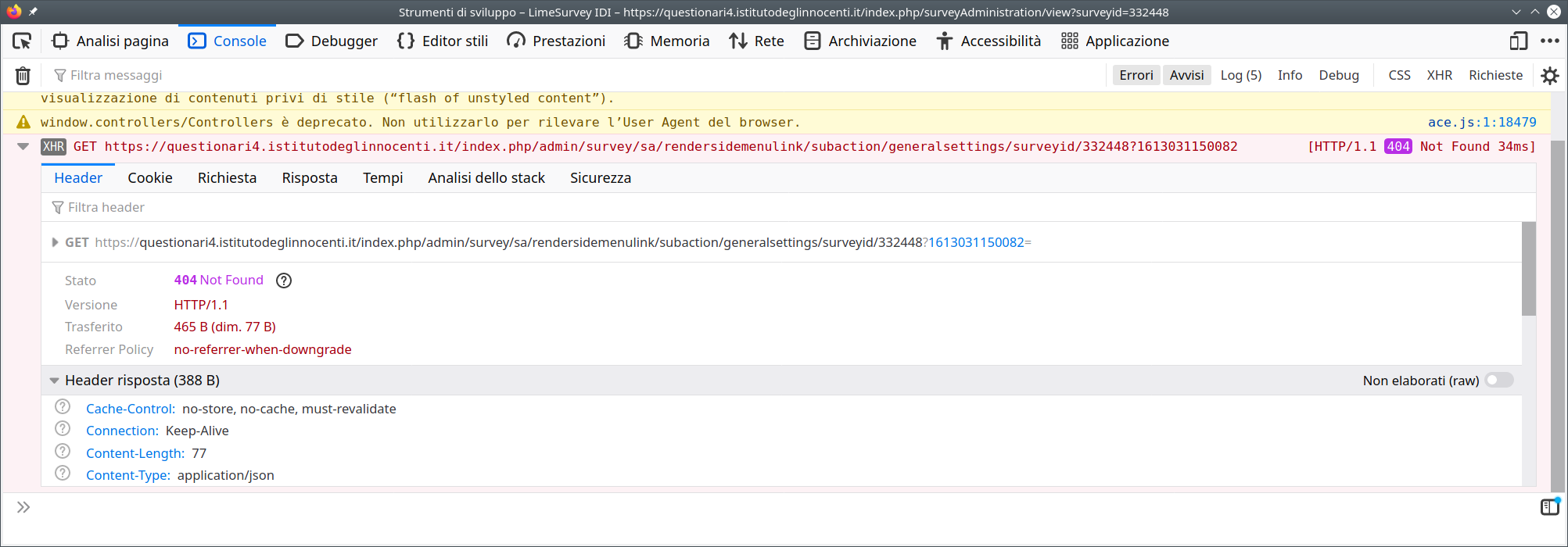Toggle the Avvisi filter button
This screenshot has height=547, width=1568.
[x=1186, y=75]
